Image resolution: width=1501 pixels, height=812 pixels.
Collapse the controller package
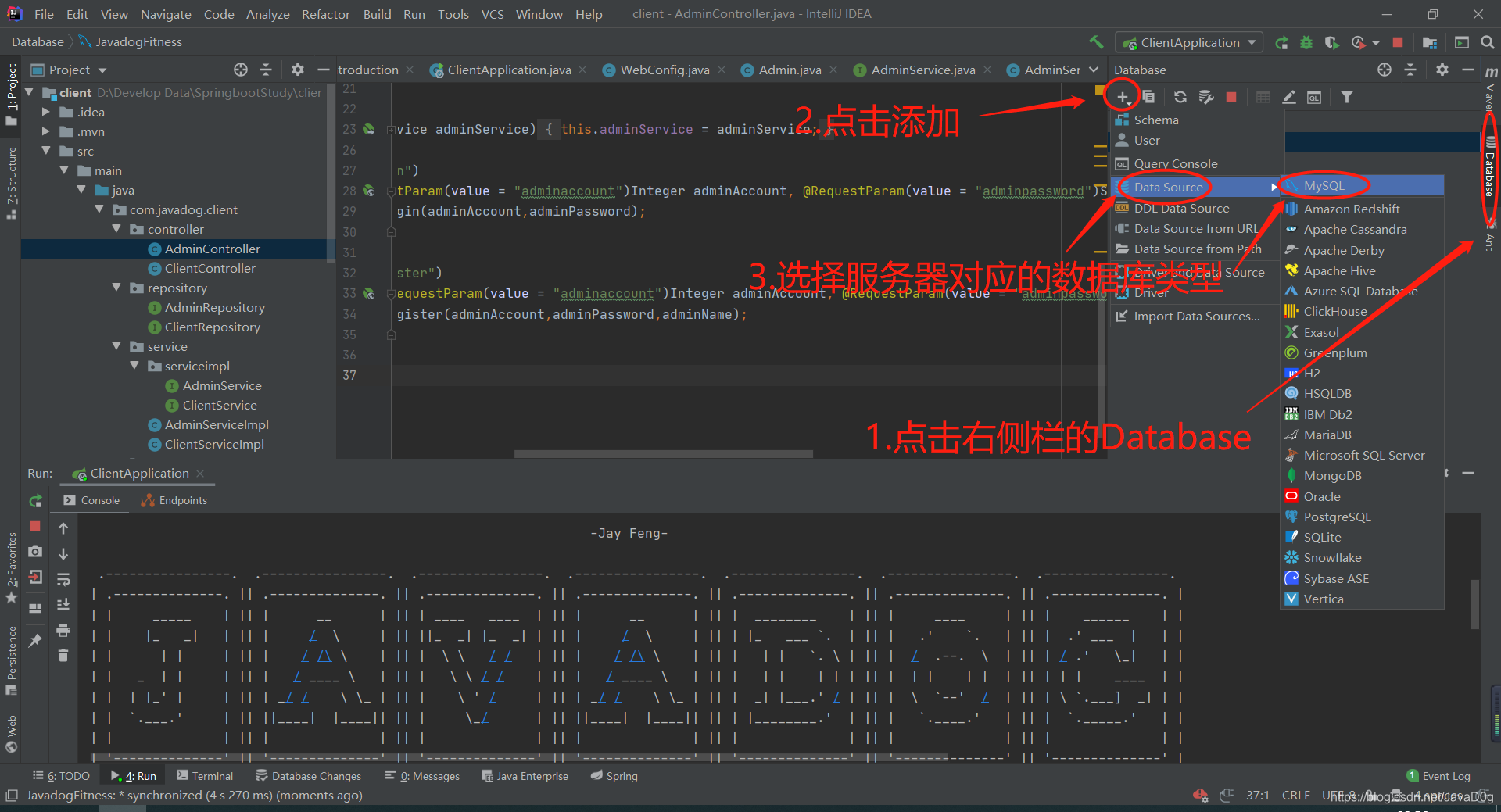pos(116,229)
